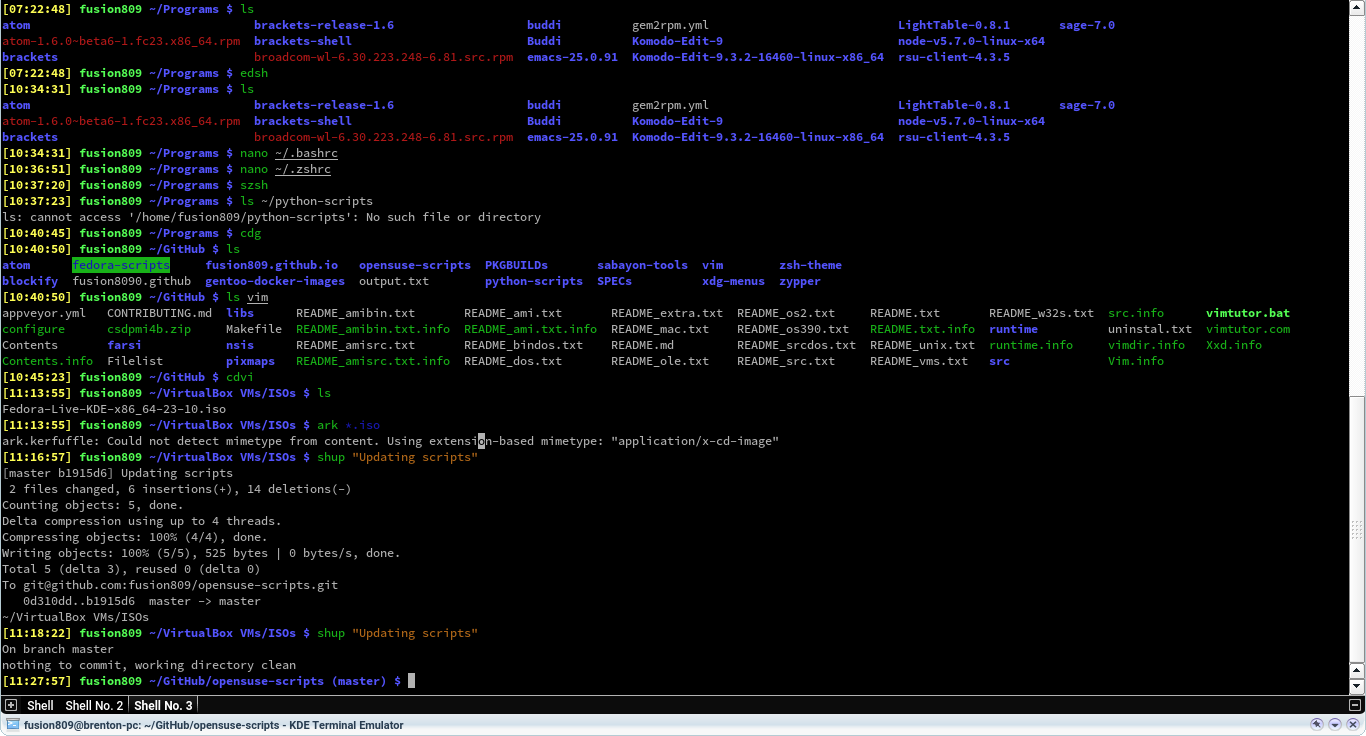The image size is (1366, 736).
Task: Click the Xxd.info filename
Action: point(1234,345)
